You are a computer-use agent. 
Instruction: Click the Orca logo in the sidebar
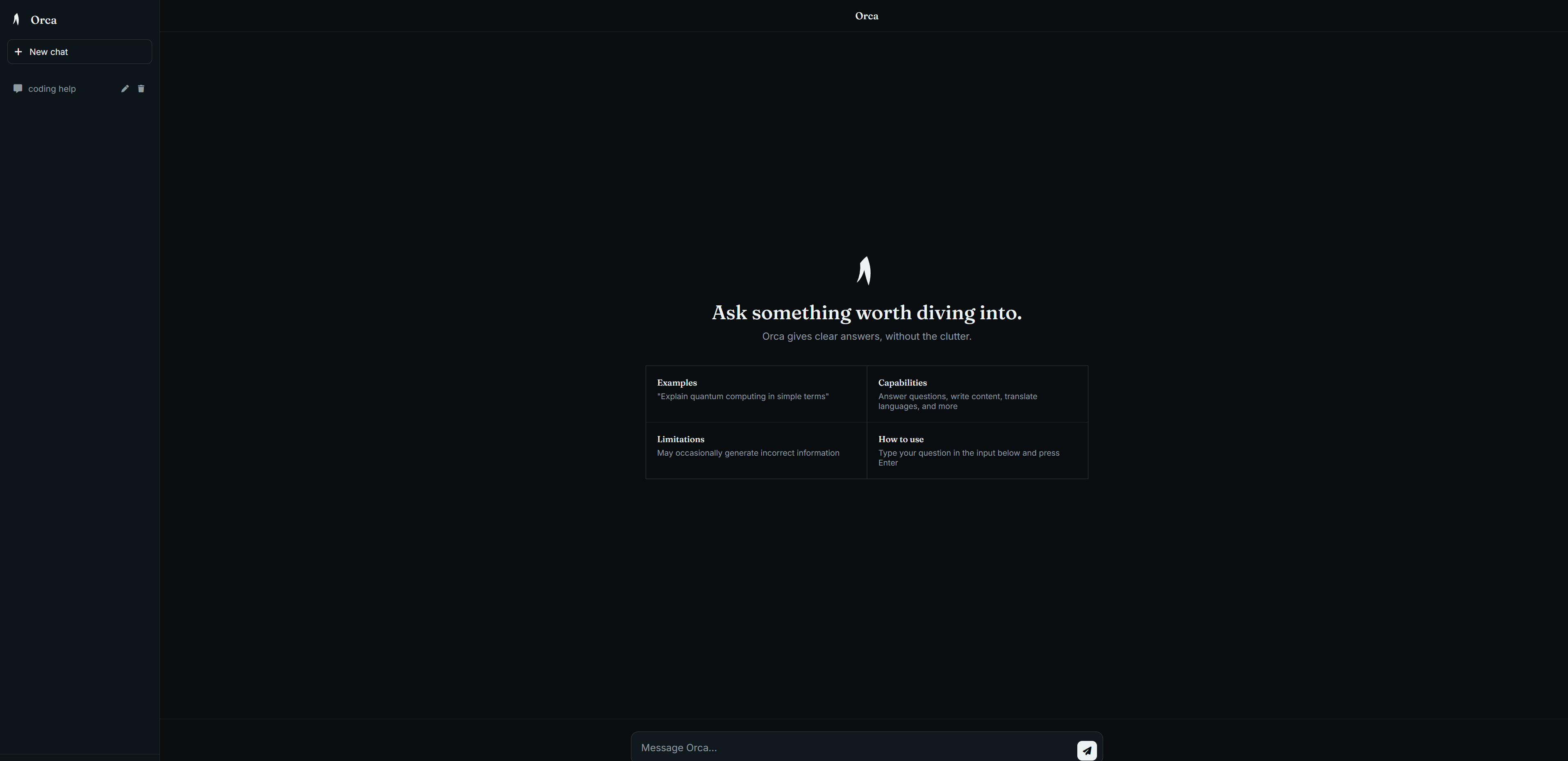16,20
